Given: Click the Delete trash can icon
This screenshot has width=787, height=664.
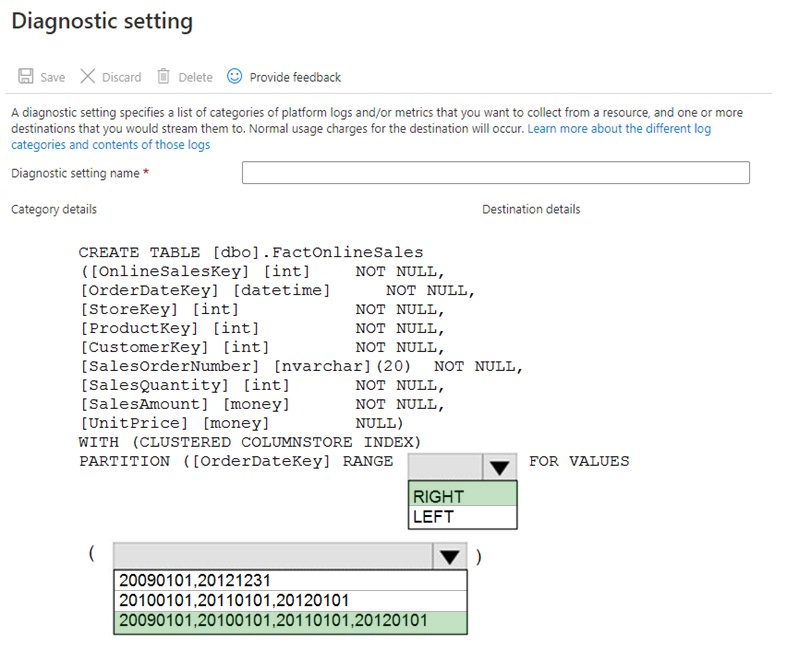Looking at the screenshot, I should coord(164,76).
